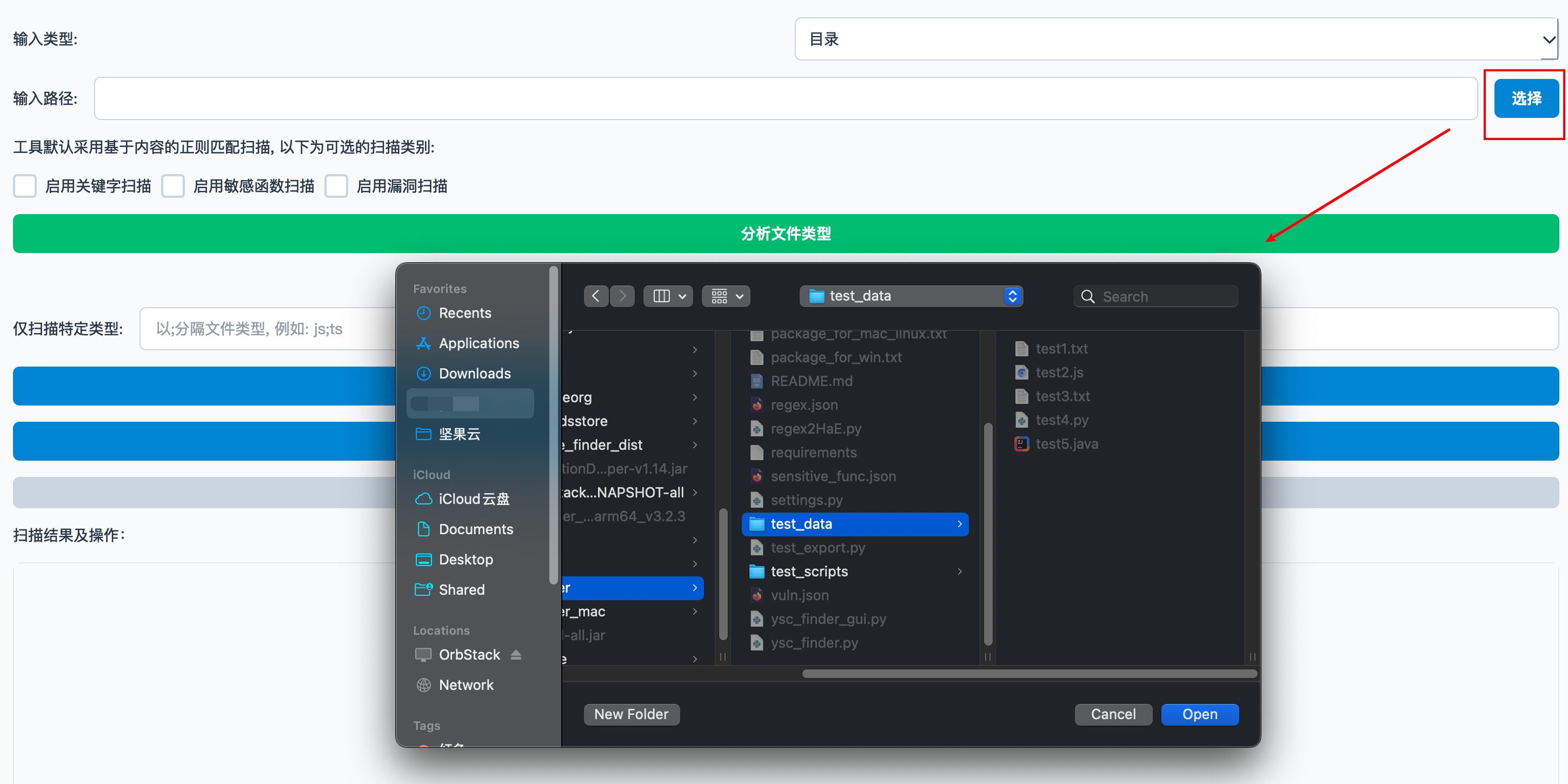Click the iCloud cloud icon
This screenshot has width=1568, height=784.
coord(424,499)
